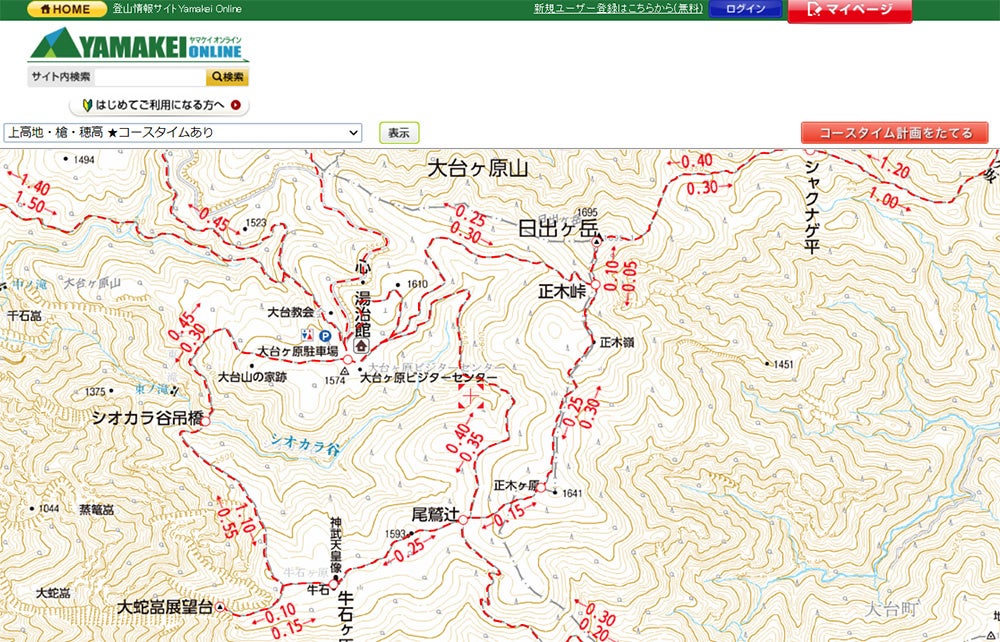Click the 大台山の家跡 label
The image size is (1000, 642).
pyautogui.click(x=253, y=377)
